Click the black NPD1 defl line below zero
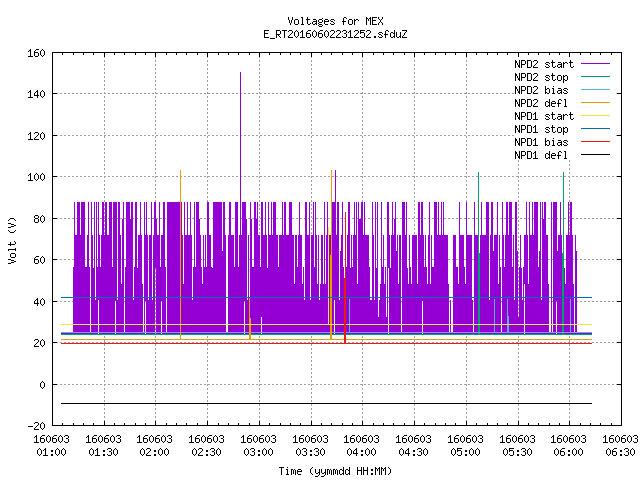 click(326, 403)
